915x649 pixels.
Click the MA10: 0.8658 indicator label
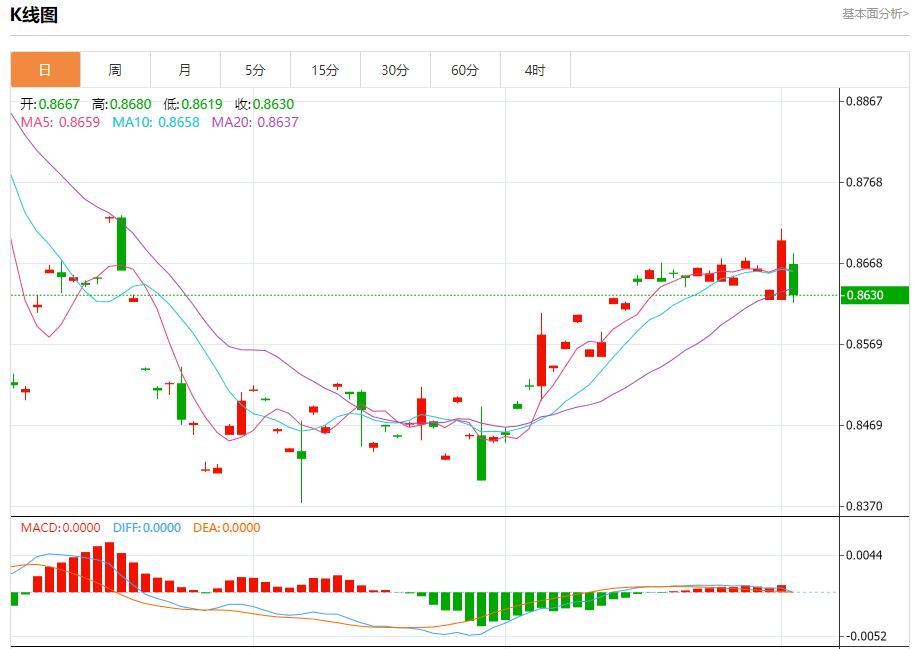tap(156, 123)
